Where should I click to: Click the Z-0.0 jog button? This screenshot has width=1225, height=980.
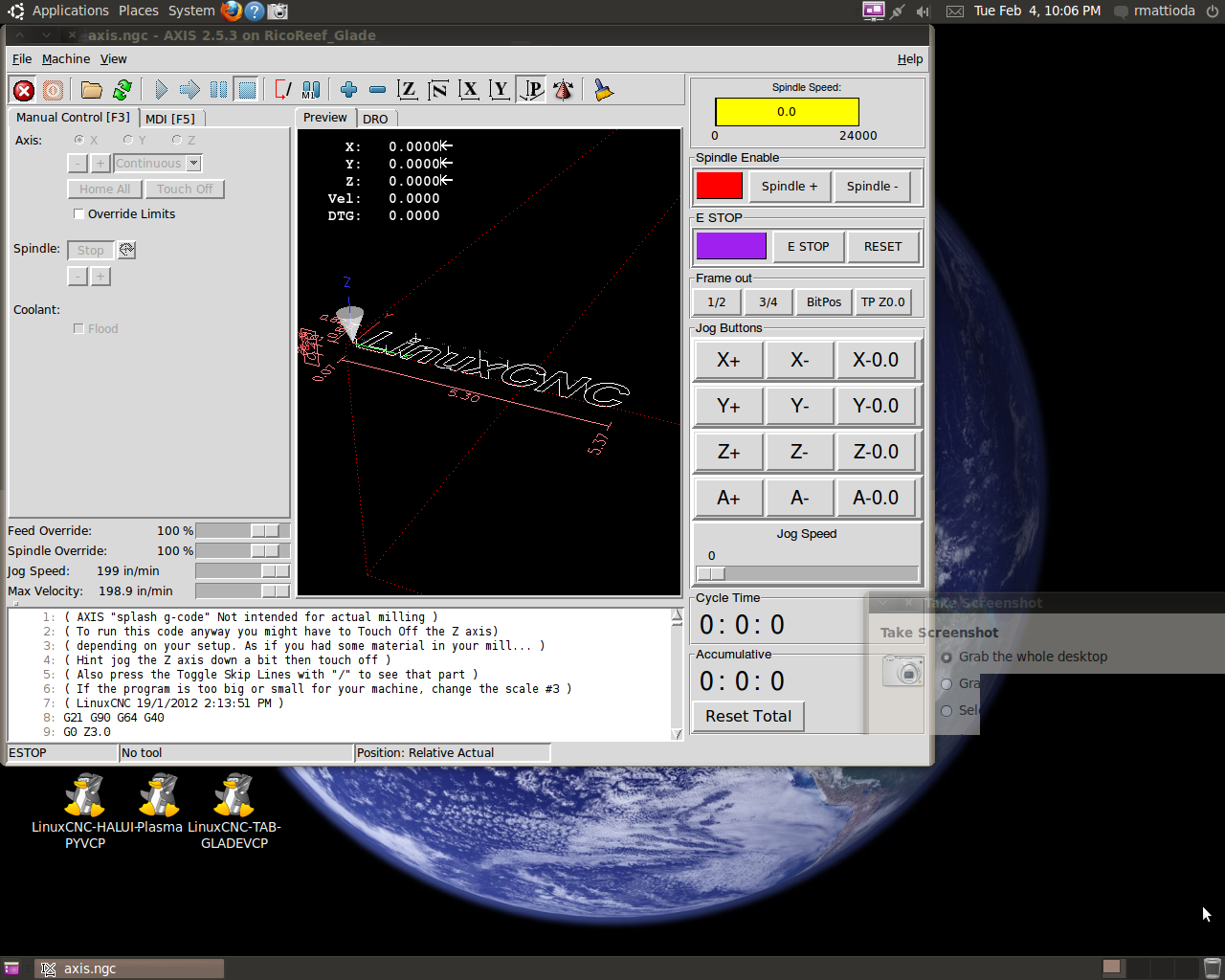876,452
